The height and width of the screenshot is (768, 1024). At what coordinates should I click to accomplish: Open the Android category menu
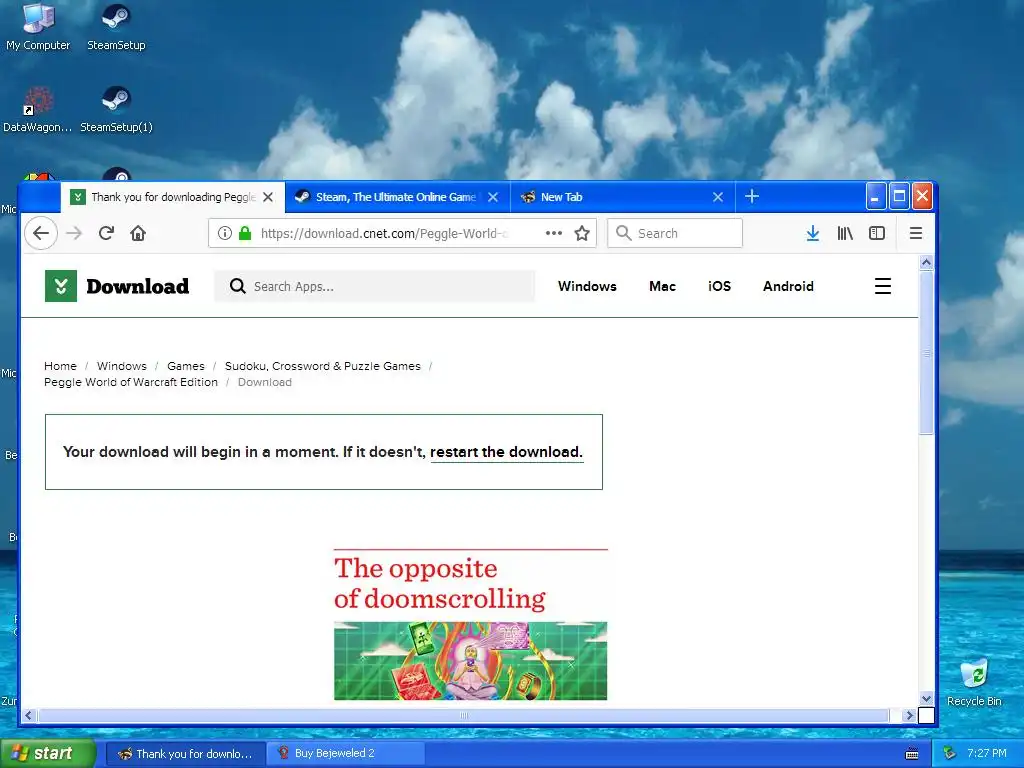click(x=788, y=286)
